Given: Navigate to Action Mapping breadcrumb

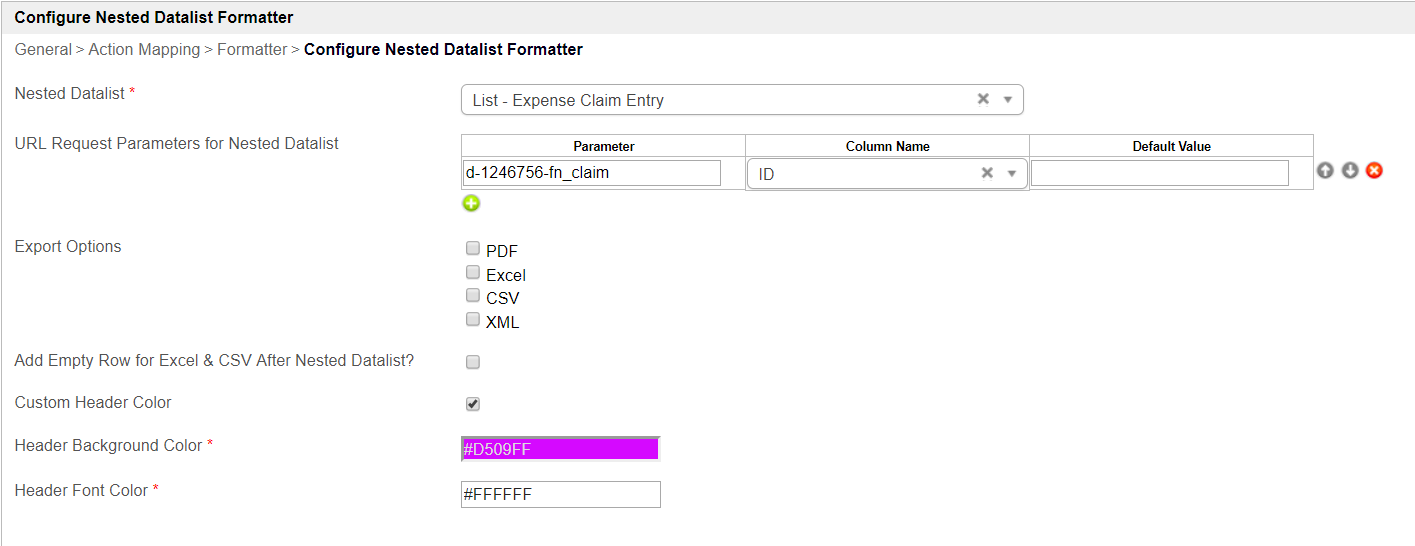Looking at the screenshot, I should pos(144,49).
